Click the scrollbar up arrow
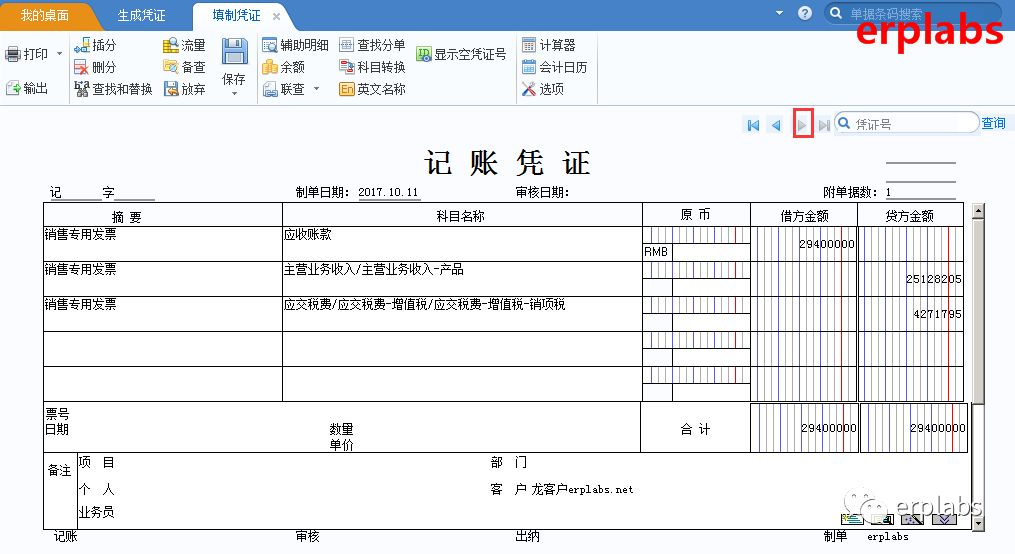1015x554 pixels. coord(978,210)
